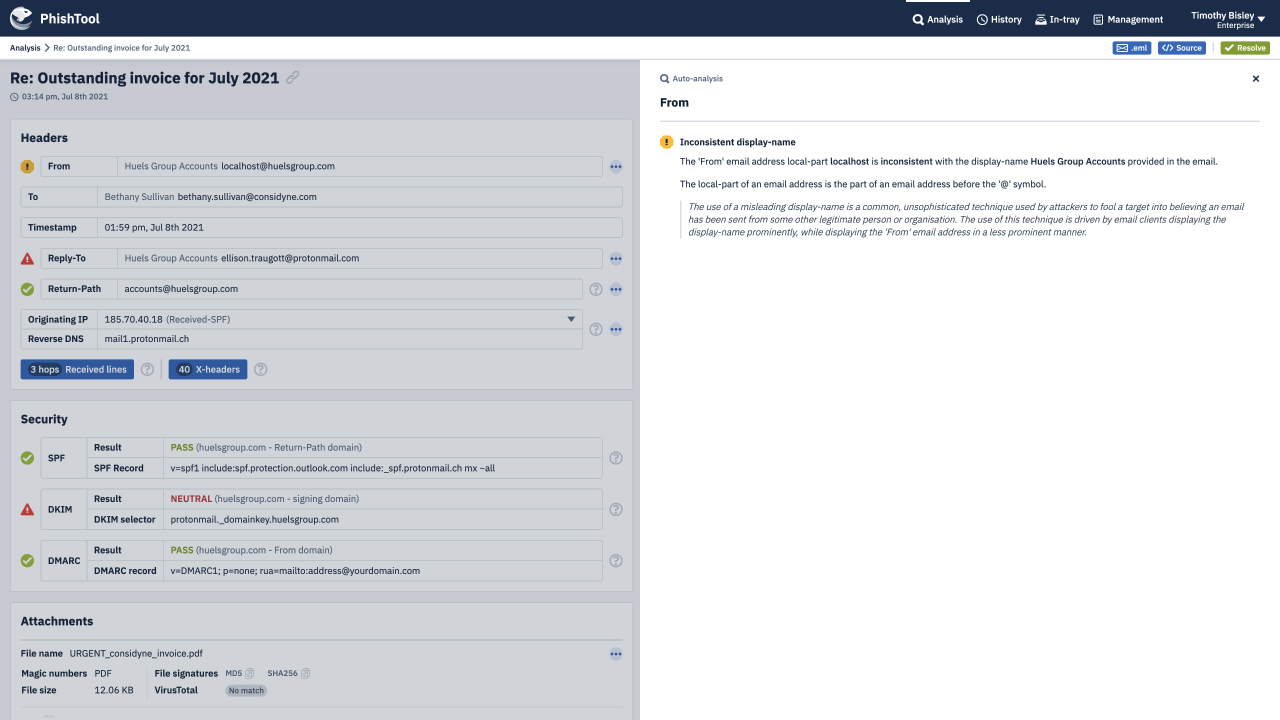
Task: Click the SPF green check icon
Action: point(27,458)
